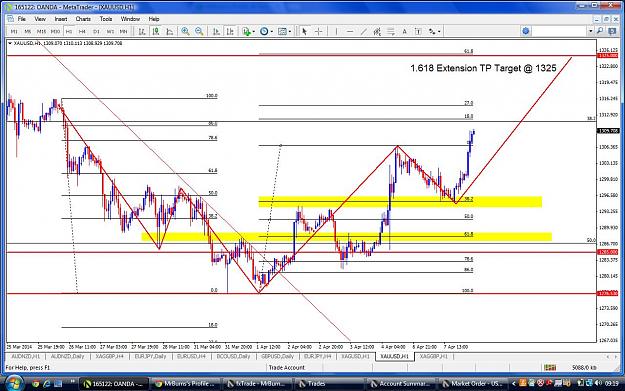Expand the periodicity dropdown arrow
625x391 pixels.
click(x=272, y=31)
